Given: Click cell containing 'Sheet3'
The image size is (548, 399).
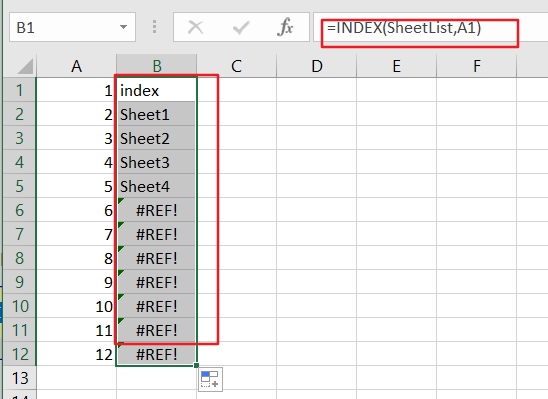Looking at the screenshot, I should [x=156, y=162].
